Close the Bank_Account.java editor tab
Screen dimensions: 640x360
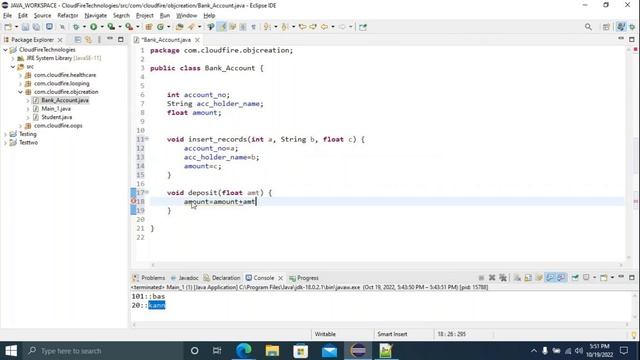(198, 40)
